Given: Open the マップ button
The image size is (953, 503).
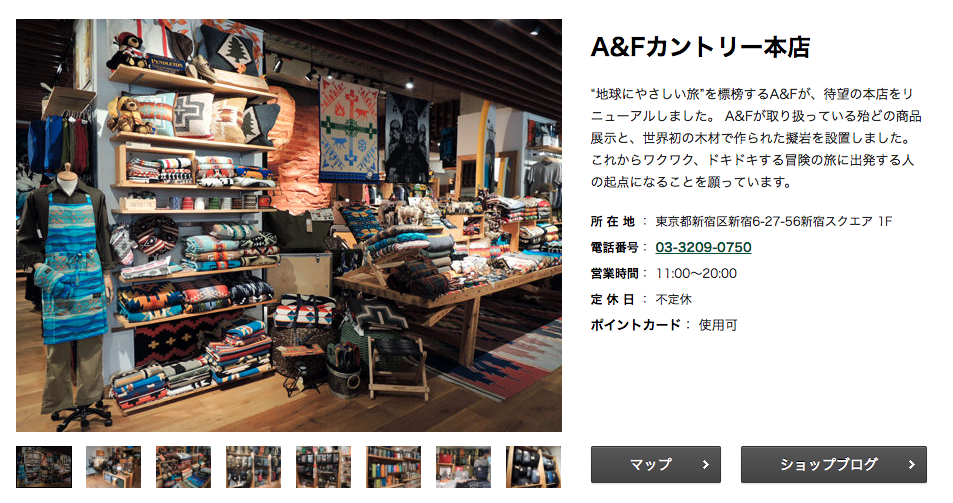Looking at the screenshot, I should point(656,465).
